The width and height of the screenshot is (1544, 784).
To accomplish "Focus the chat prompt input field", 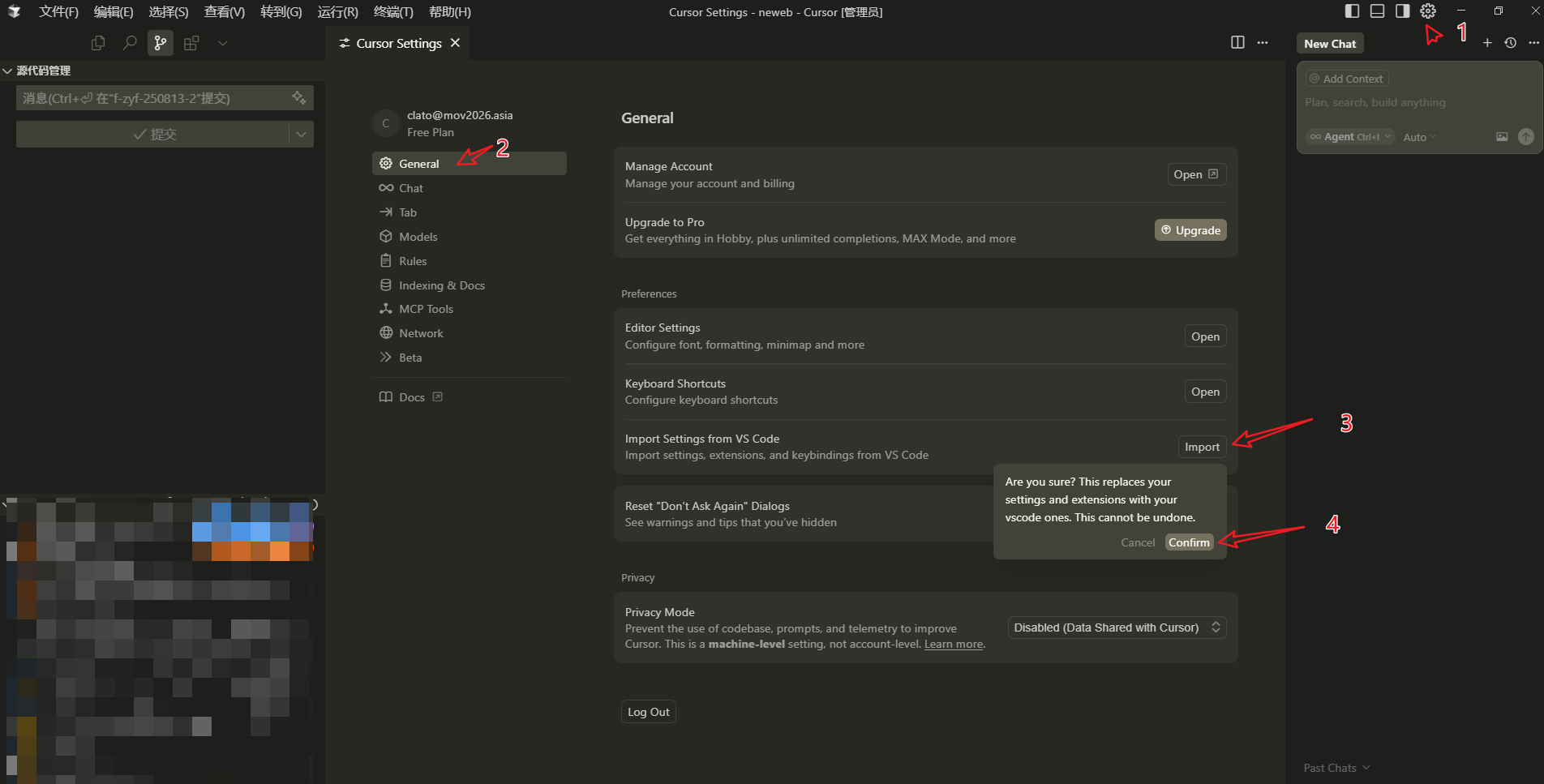I will pyautogui.click(x=1419, y=103).
